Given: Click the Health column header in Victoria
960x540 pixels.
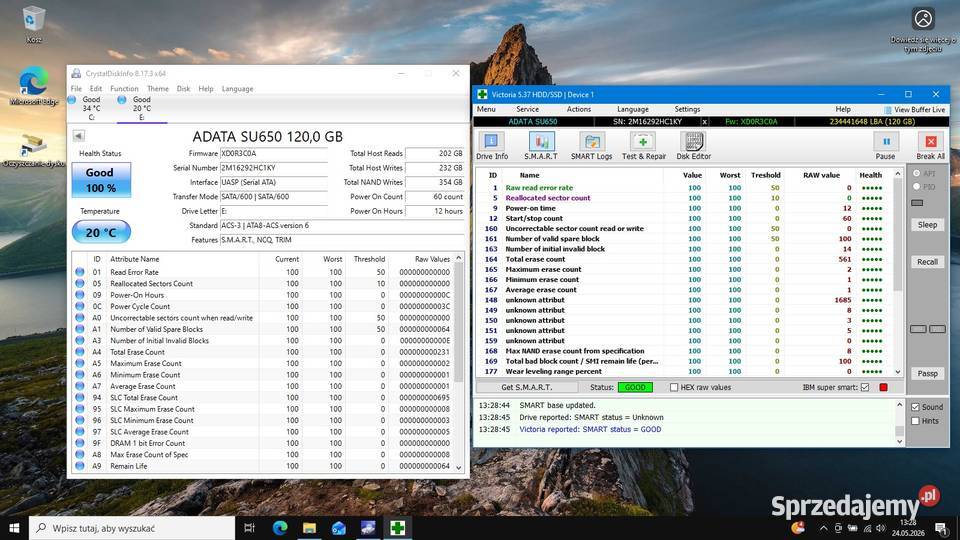Looking at the screenshot, I should (x=871, y=175).
